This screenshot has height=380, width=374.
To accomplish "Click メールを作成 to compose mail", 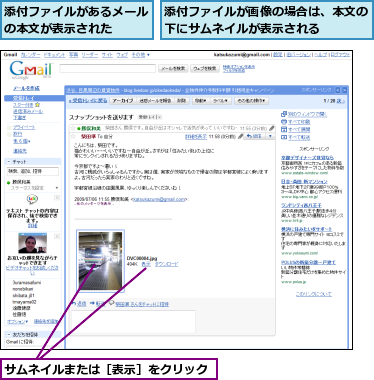I will click(x=26, y=88).
